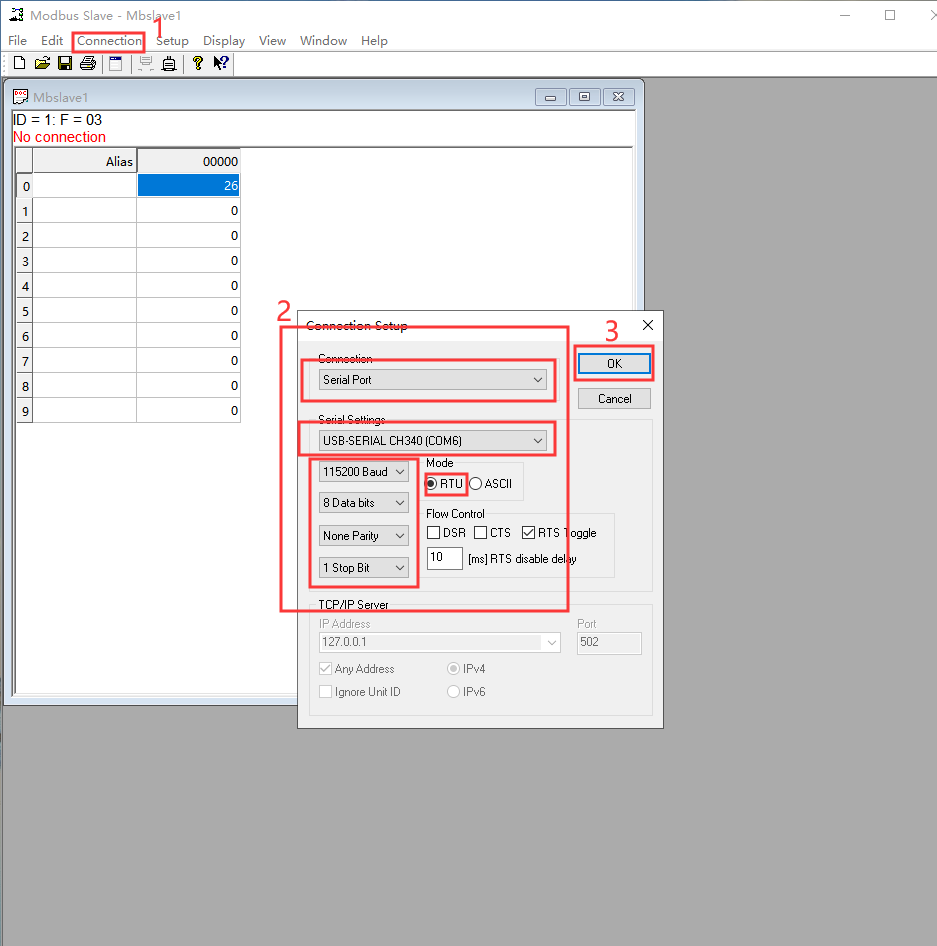
Task: Click the Cancel button
Action: click(614, 399)
